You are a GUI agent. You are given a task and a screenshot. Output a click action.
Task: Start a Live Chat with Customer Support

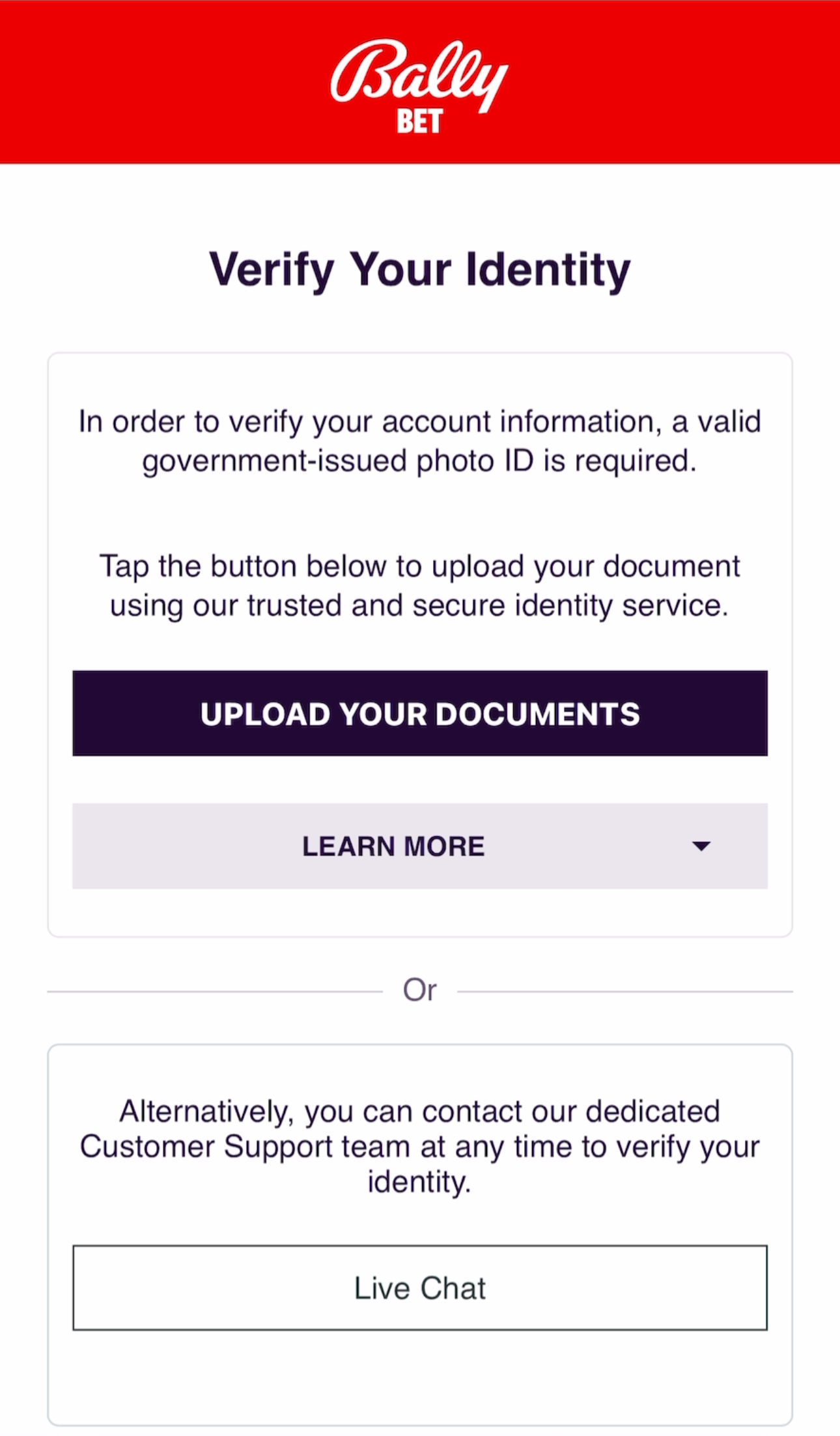click(x=420, y=1287)
